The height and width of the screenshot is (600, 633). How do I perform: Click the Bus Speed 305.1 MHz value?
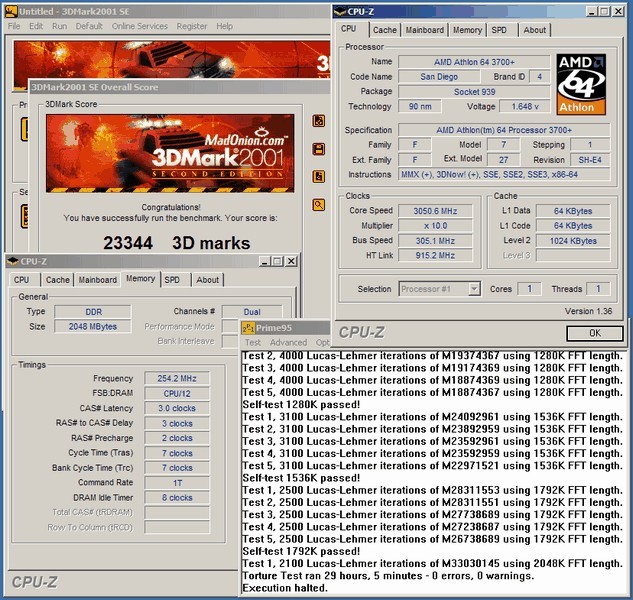[x=435, y=241]
